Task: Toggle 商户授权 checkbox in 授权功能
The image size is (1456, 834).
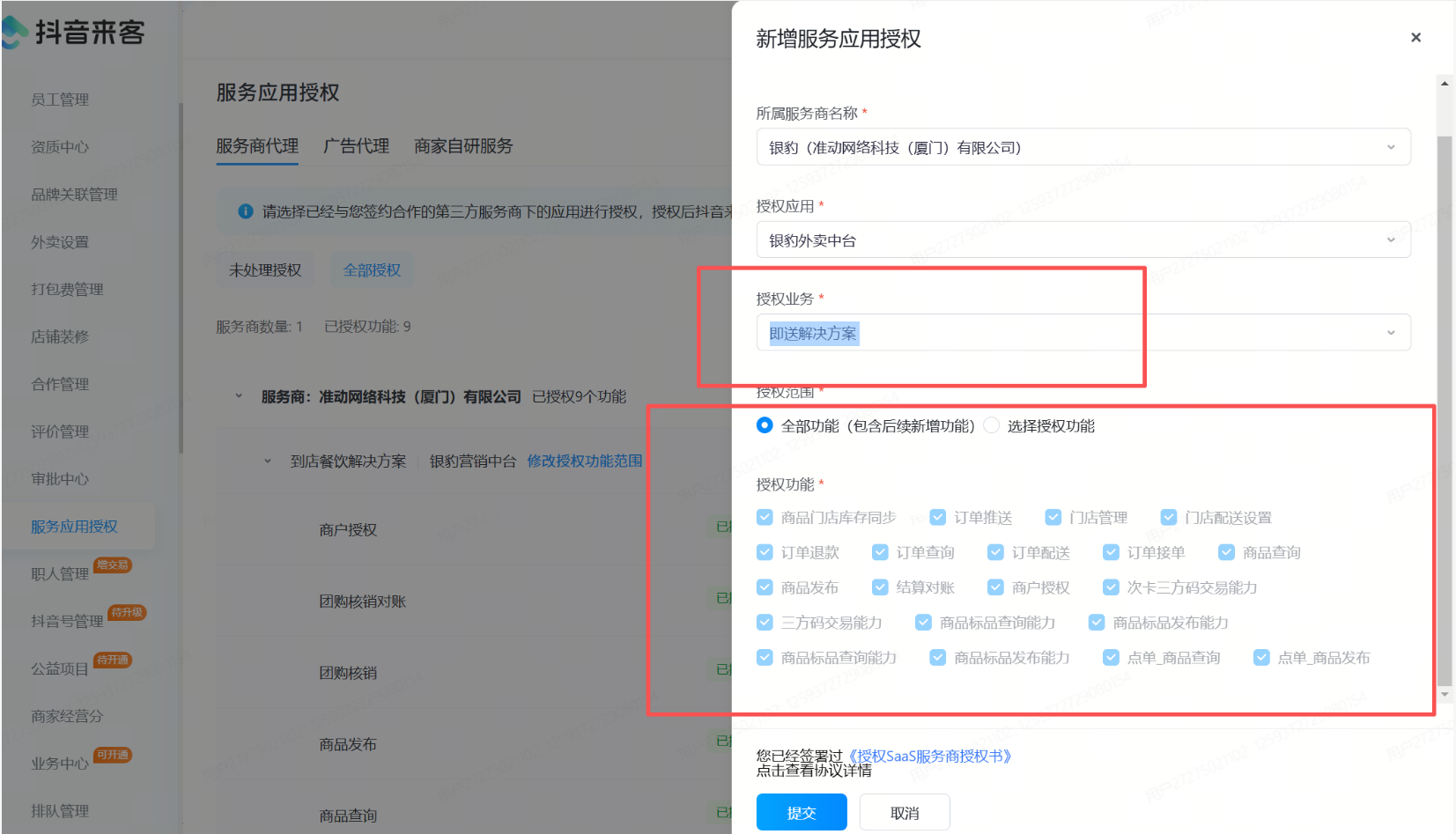Action: [995, 587]
